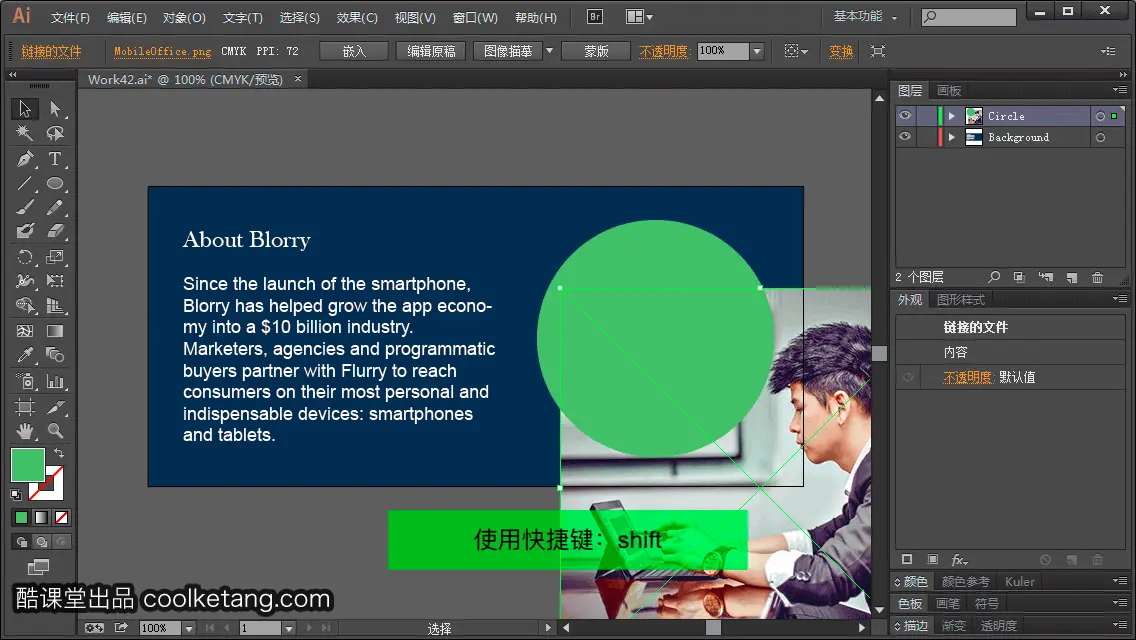Select the Paintbrush tool
The height and width of the screenshot is (640, 1136).
[x=25, y=208]
